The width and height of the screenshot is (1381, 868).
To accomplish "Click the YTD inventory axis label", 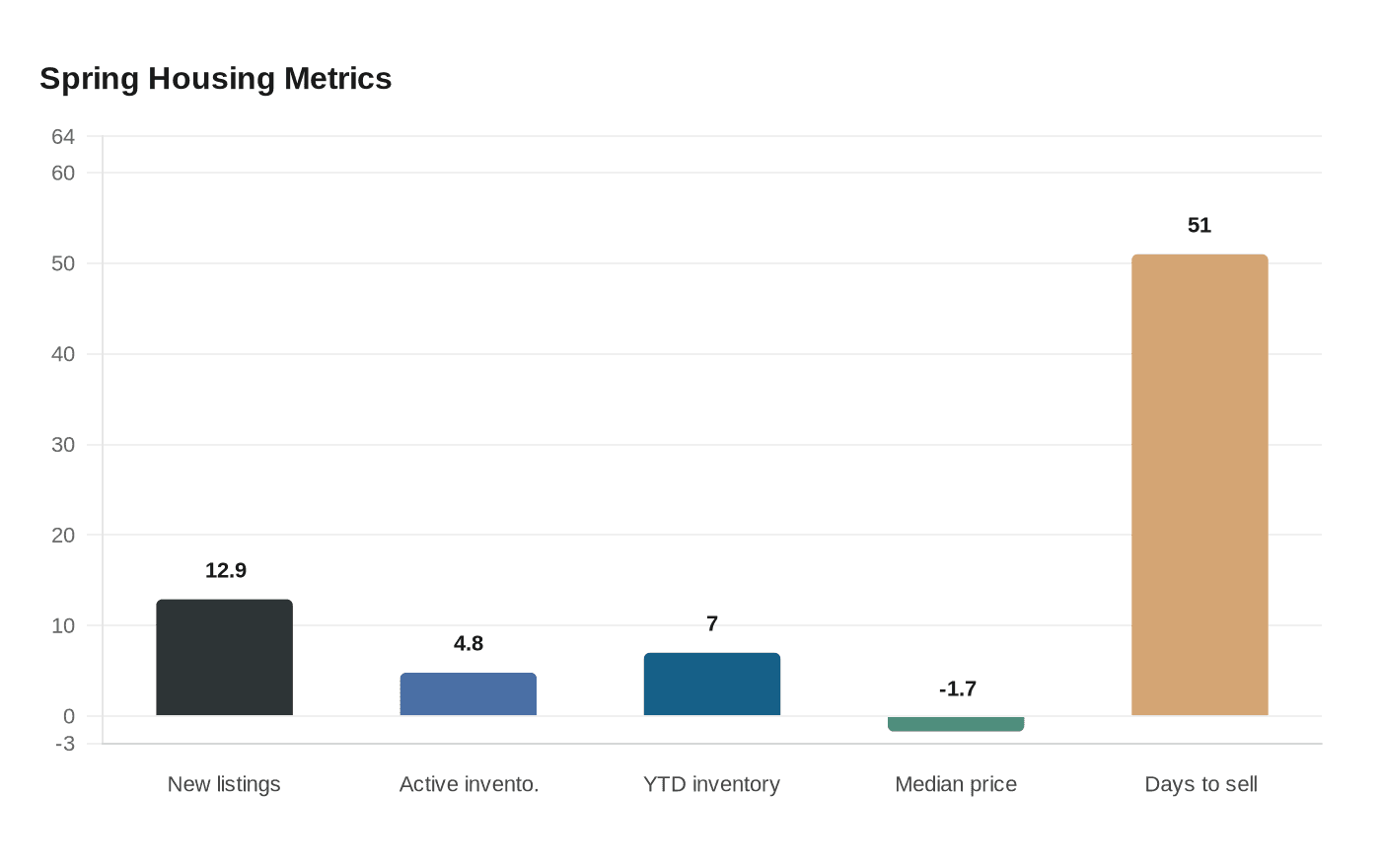I will (x=711, y=784).
